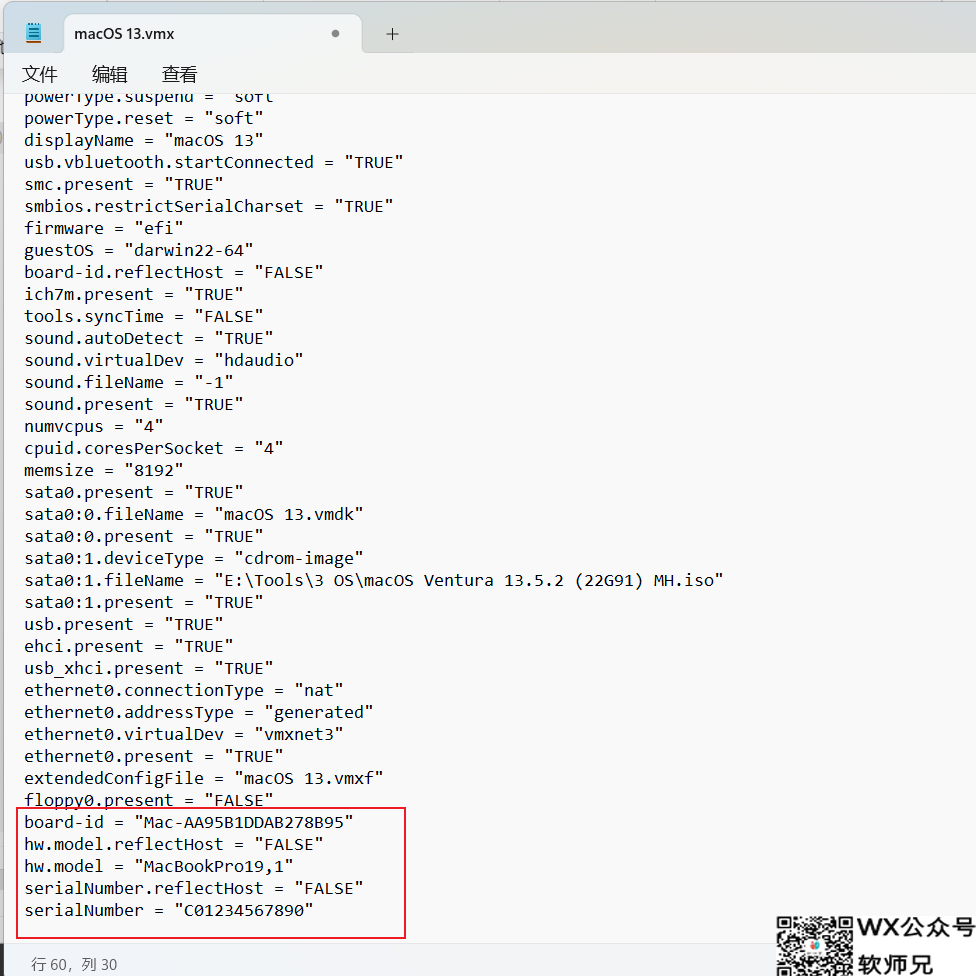Click the line cpuid.coresPerSocket = "4"
The width and height of the screenshot is (976, 976).
[x=154, y=448]
